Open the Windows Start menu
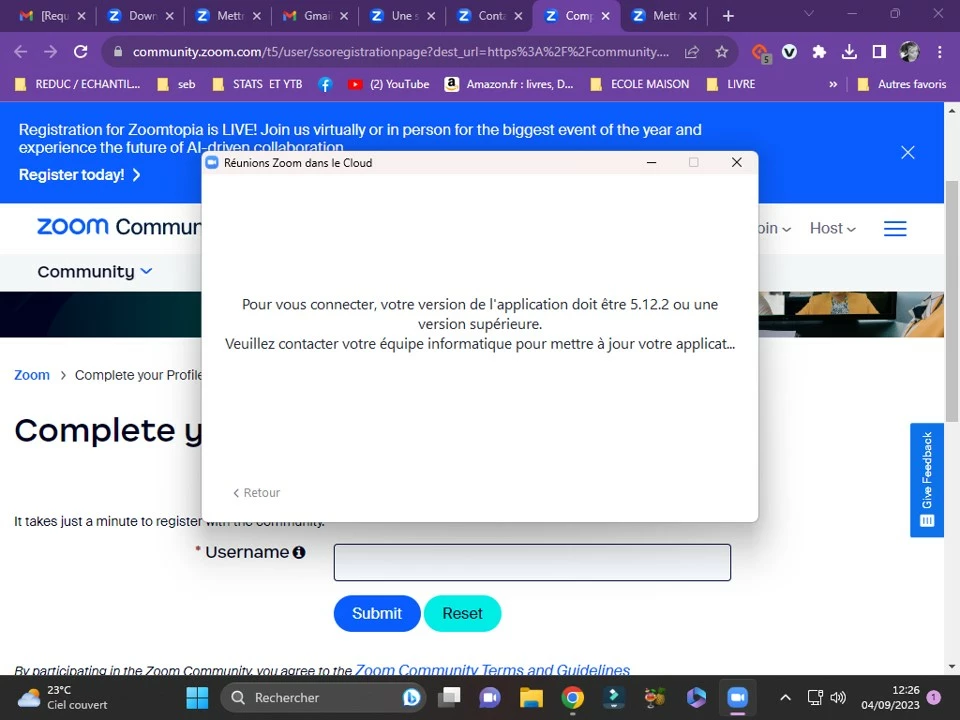This screenshot has width=960, height=720. pyautogui.click(x=197, y=697)
